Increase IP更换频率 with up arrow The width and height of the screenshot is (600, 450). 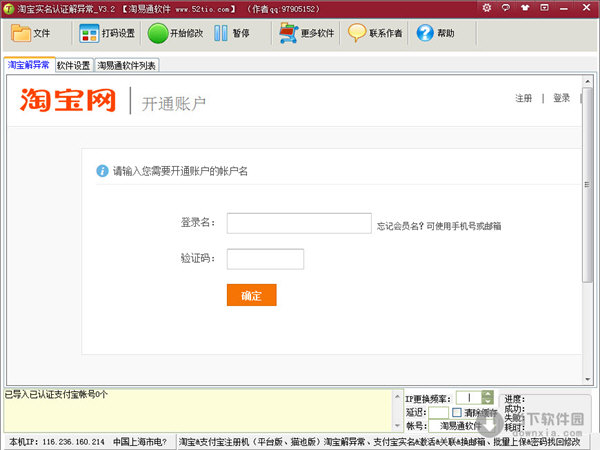488,394
